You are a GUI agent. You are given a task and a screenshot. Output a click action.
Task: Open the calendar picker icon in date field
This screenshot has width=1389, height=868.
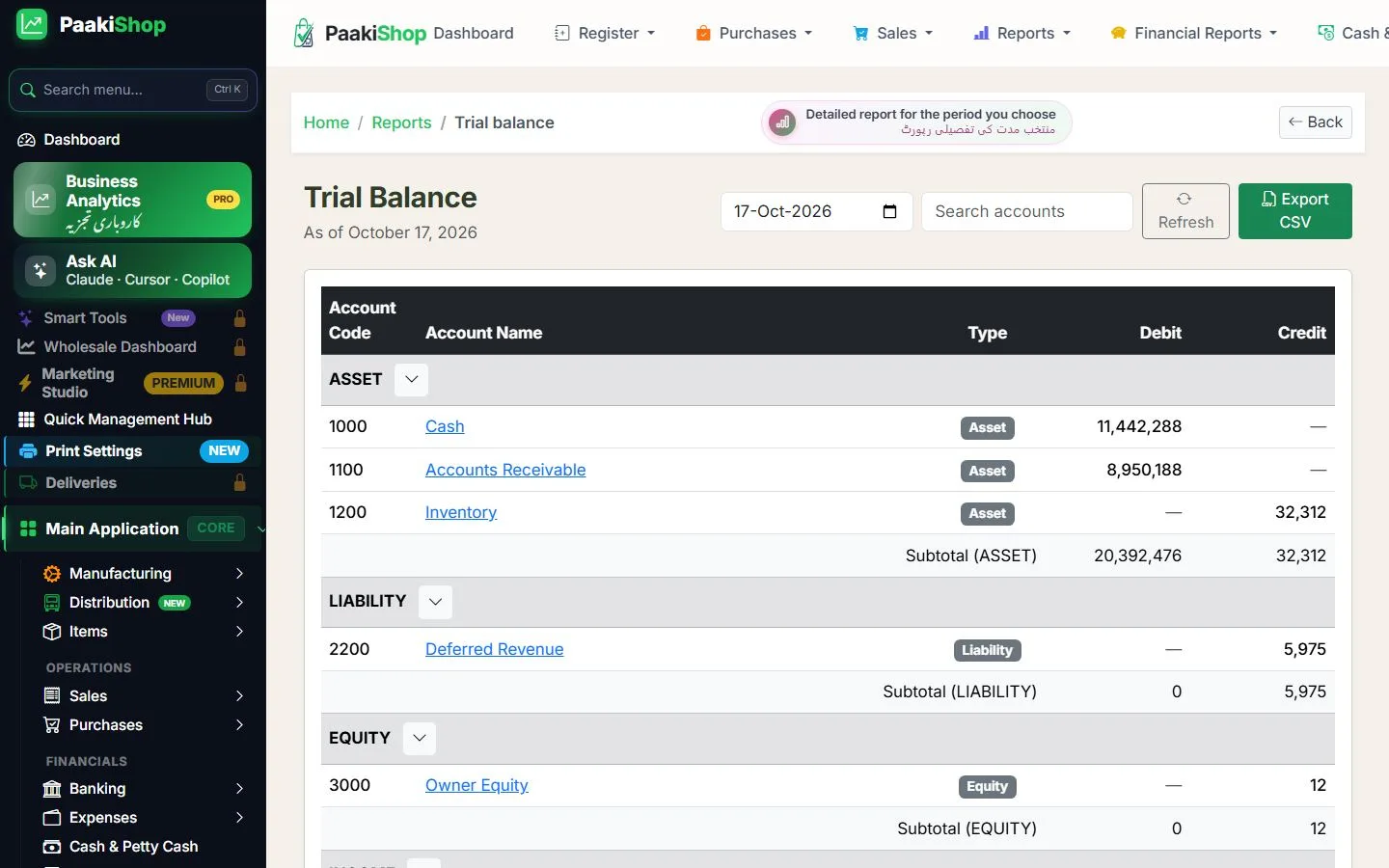889,211
